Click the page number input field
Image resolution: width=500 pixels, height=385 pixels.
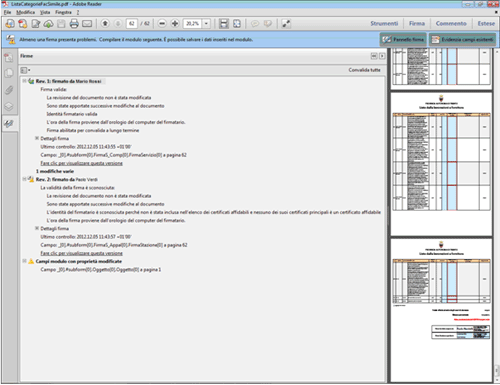tap(132, 24)
